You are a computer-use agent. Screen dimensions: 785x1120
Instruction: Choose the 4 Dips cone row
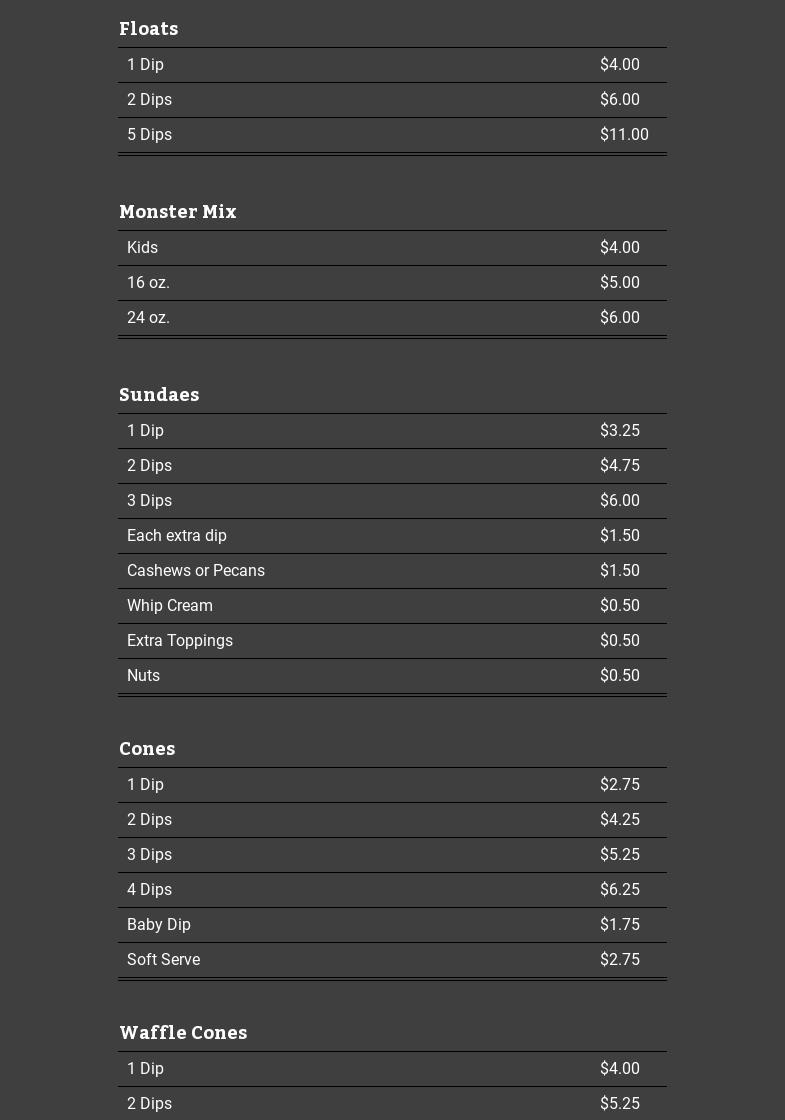(392, 890)
